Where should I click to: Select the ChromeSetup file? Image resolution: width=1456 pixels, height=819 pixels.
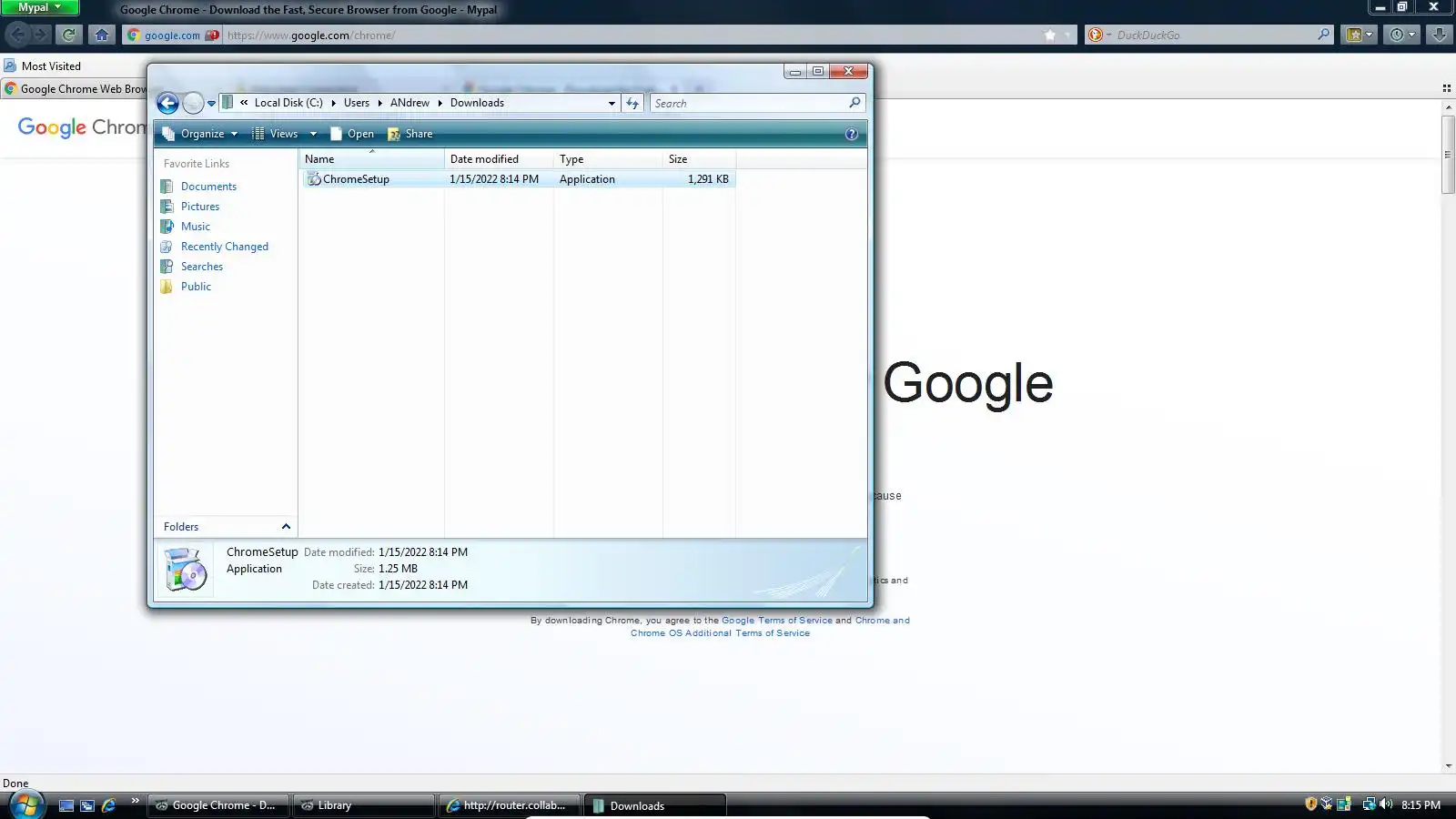[519, 179]
